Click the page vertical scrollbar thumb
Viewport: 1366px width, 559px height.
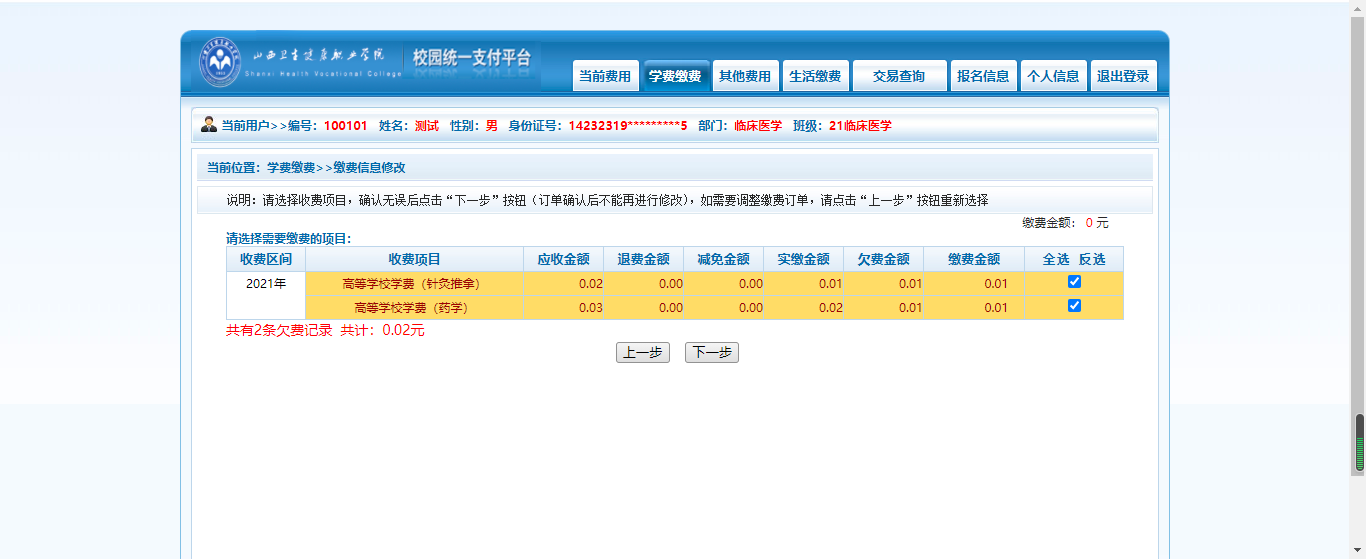tap(1359, 442)
